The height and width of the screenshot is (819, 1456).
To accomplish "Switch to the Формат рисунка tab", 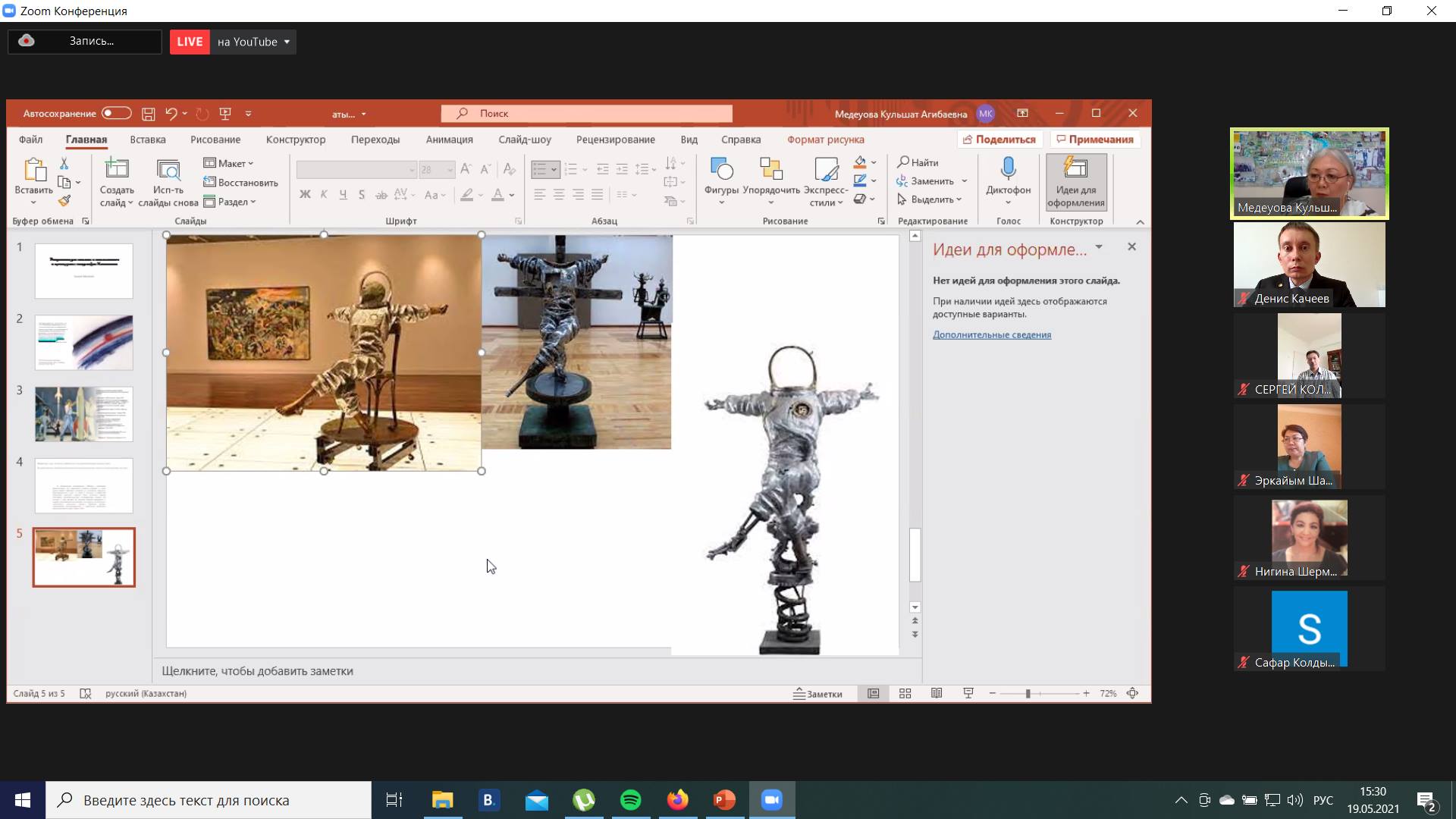I will pyautogui.click(x=826, y=140).
